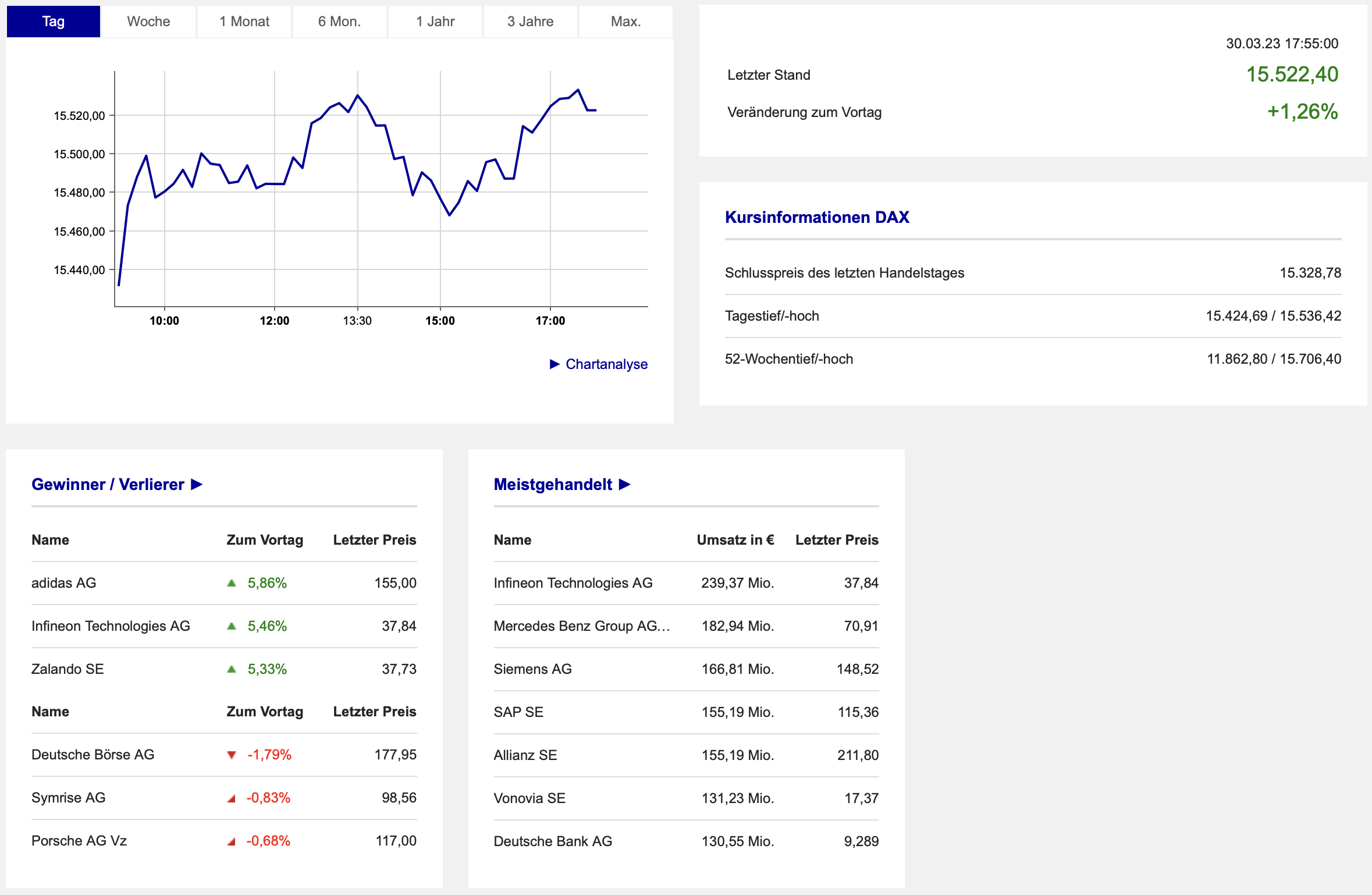Click the red arrow icon beside Symrise AG
The image size is (1372, 895).
pyautogui.click(x=232, y=798)
